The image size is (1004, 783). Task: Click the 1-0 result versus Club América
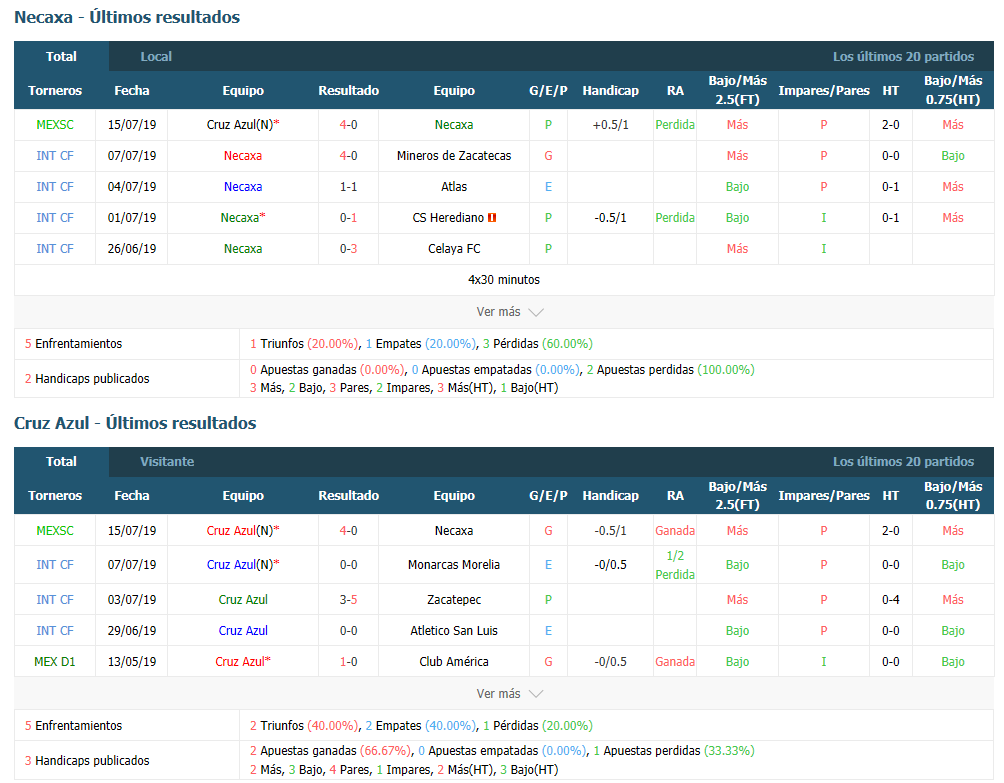(x=348, y=661)
